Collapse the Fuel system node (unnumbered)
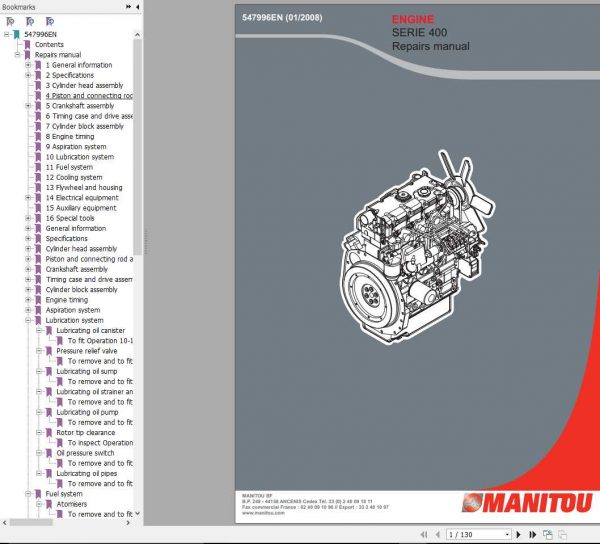The height and width of the screenshot is (544, 600). coord(28,494)
